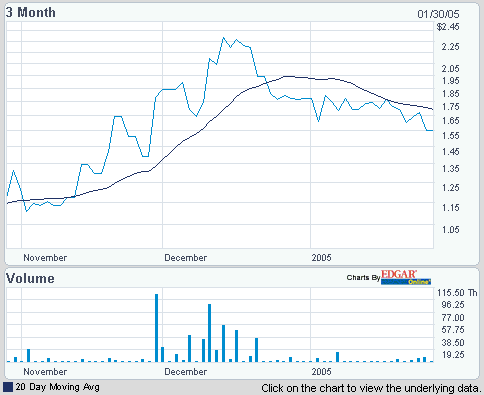
Task: Click the '1.25' price axis label
Action: [450, 188]
